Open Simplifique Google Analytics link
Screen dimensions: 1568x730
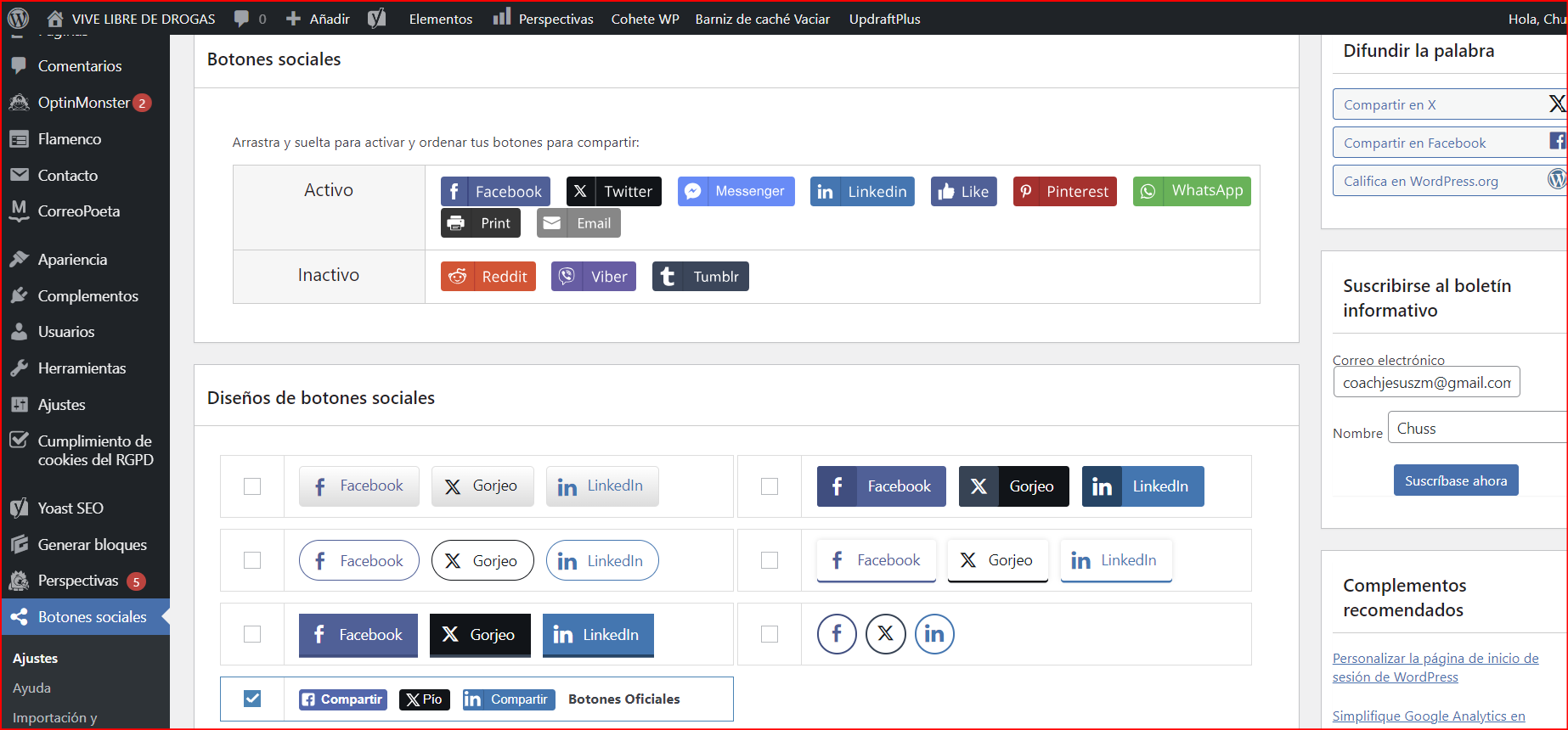pos(1429,716)
